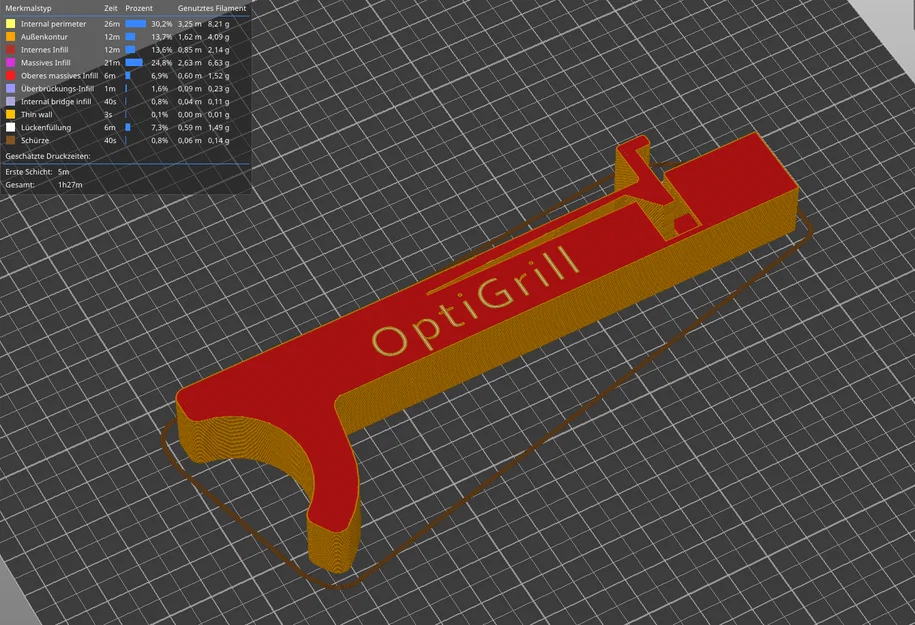Click the '5m' first layer time
The width and height of the screenshot is (915, 625).
click(64, 172)
